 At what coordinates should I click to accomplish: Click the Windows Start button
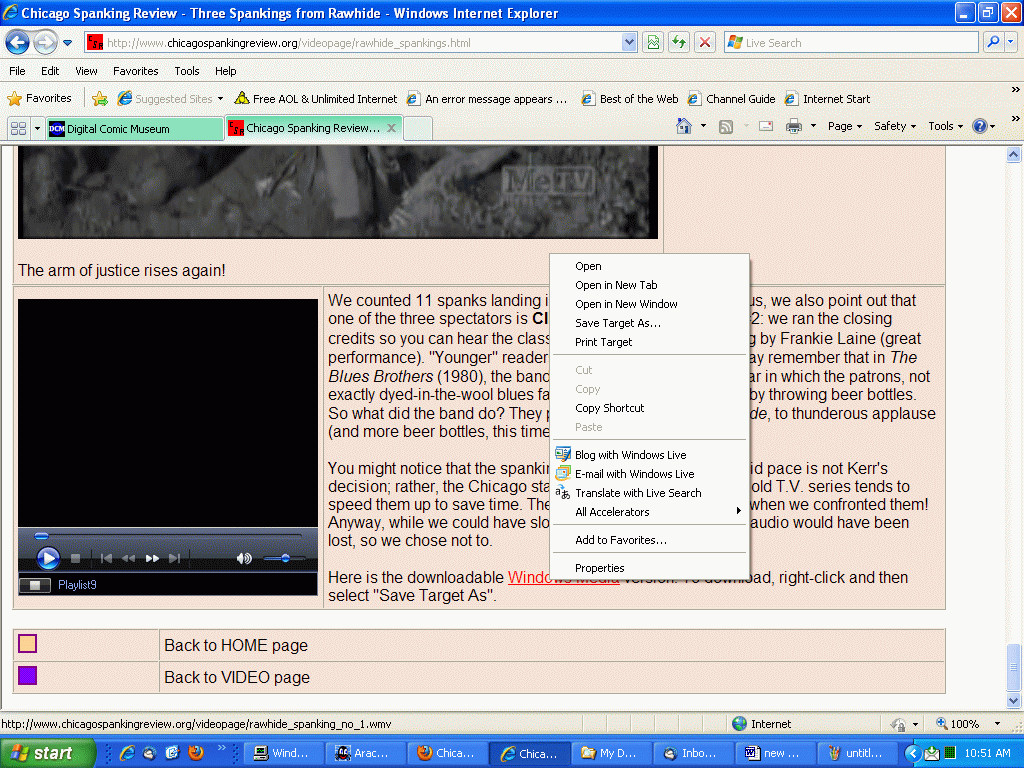coord(47,753)
